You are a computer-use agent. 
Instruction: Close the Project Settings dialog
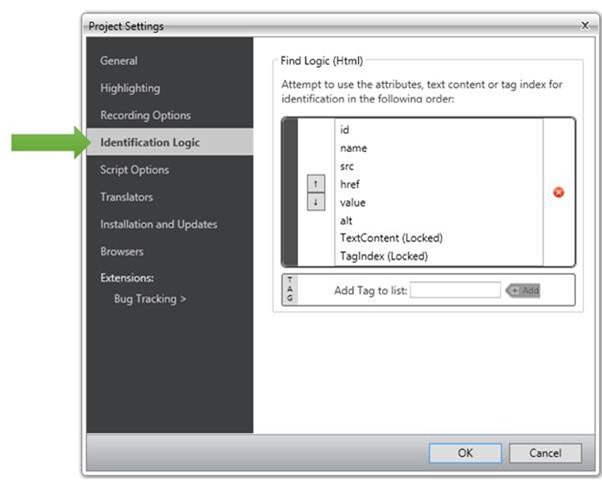584,25
